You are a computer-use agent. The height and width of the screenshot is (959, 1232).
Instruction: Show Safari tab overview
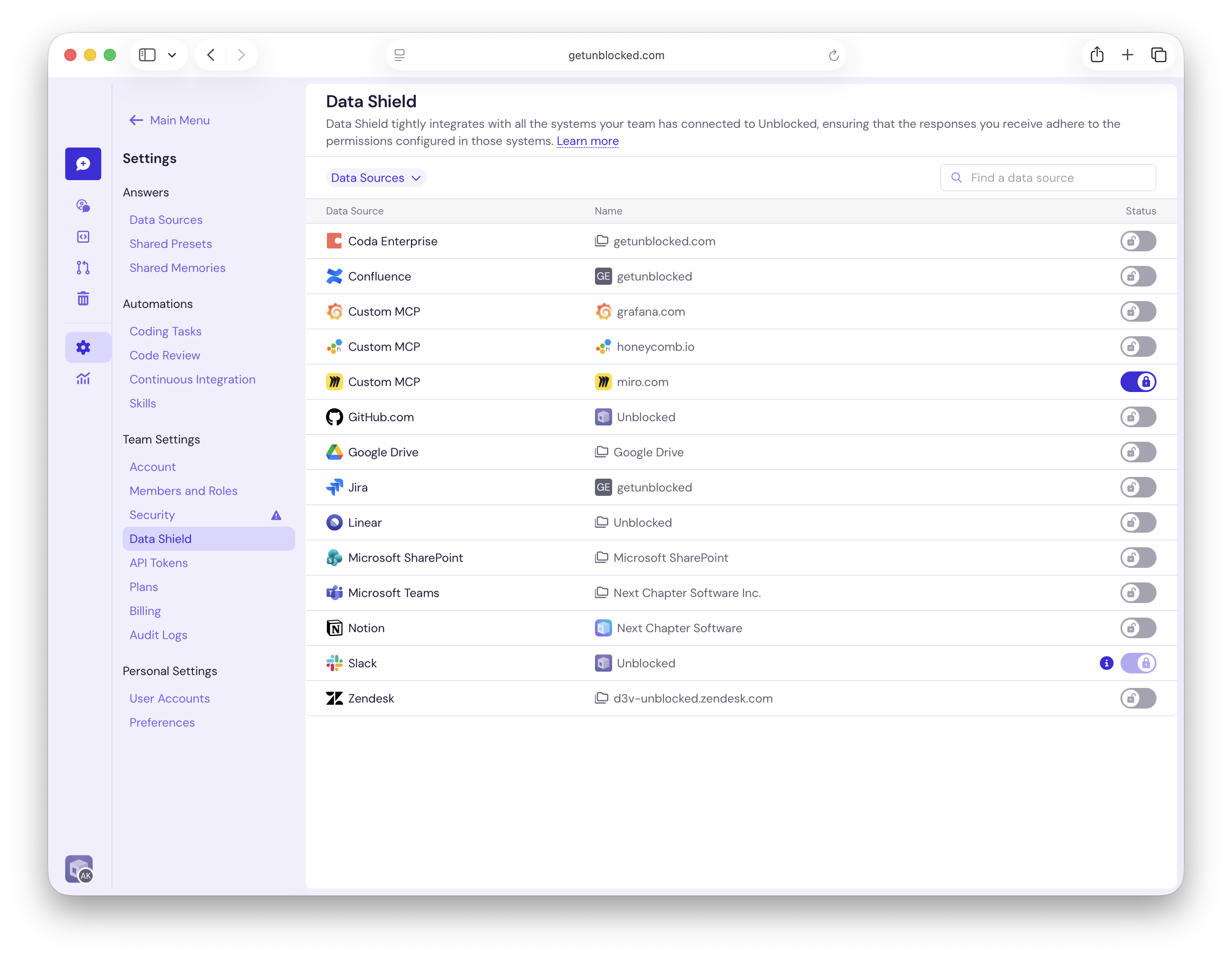point(1158,55)
